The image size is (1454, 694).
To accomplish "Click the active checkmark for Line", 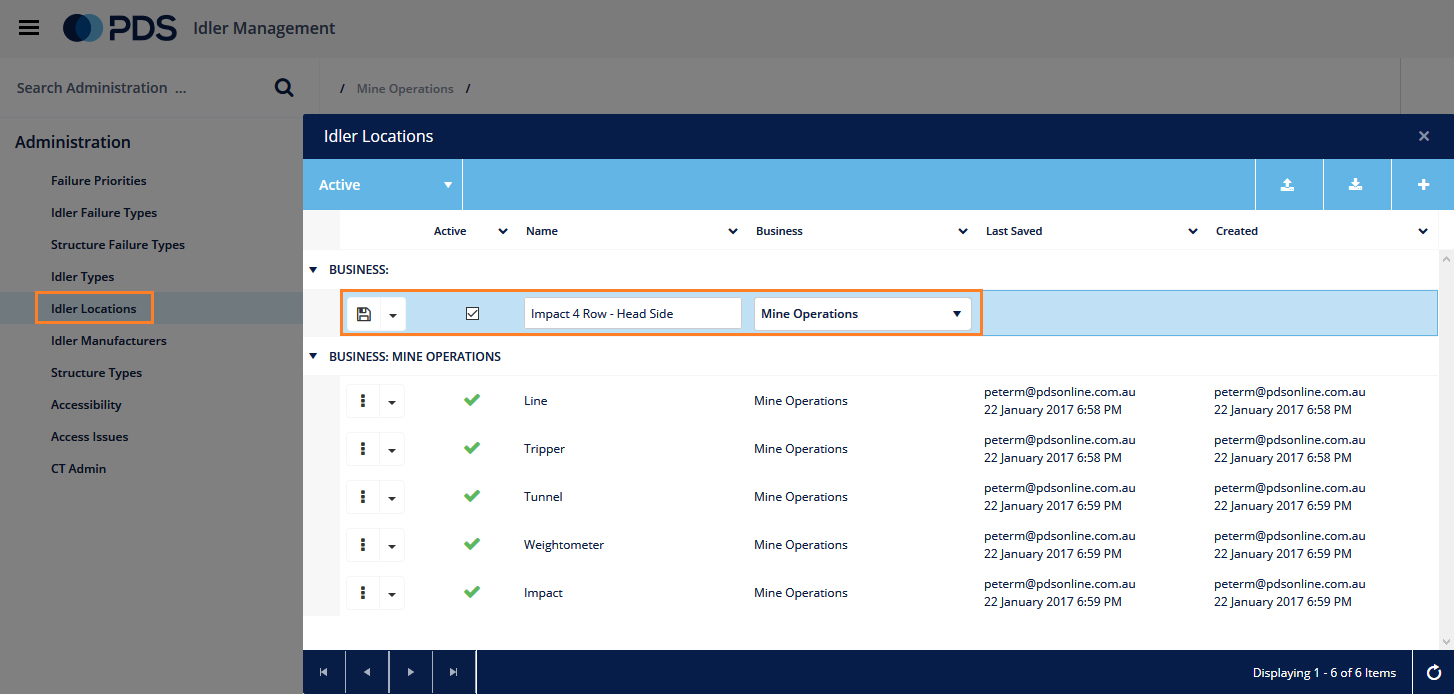I will tap(472, 400).
